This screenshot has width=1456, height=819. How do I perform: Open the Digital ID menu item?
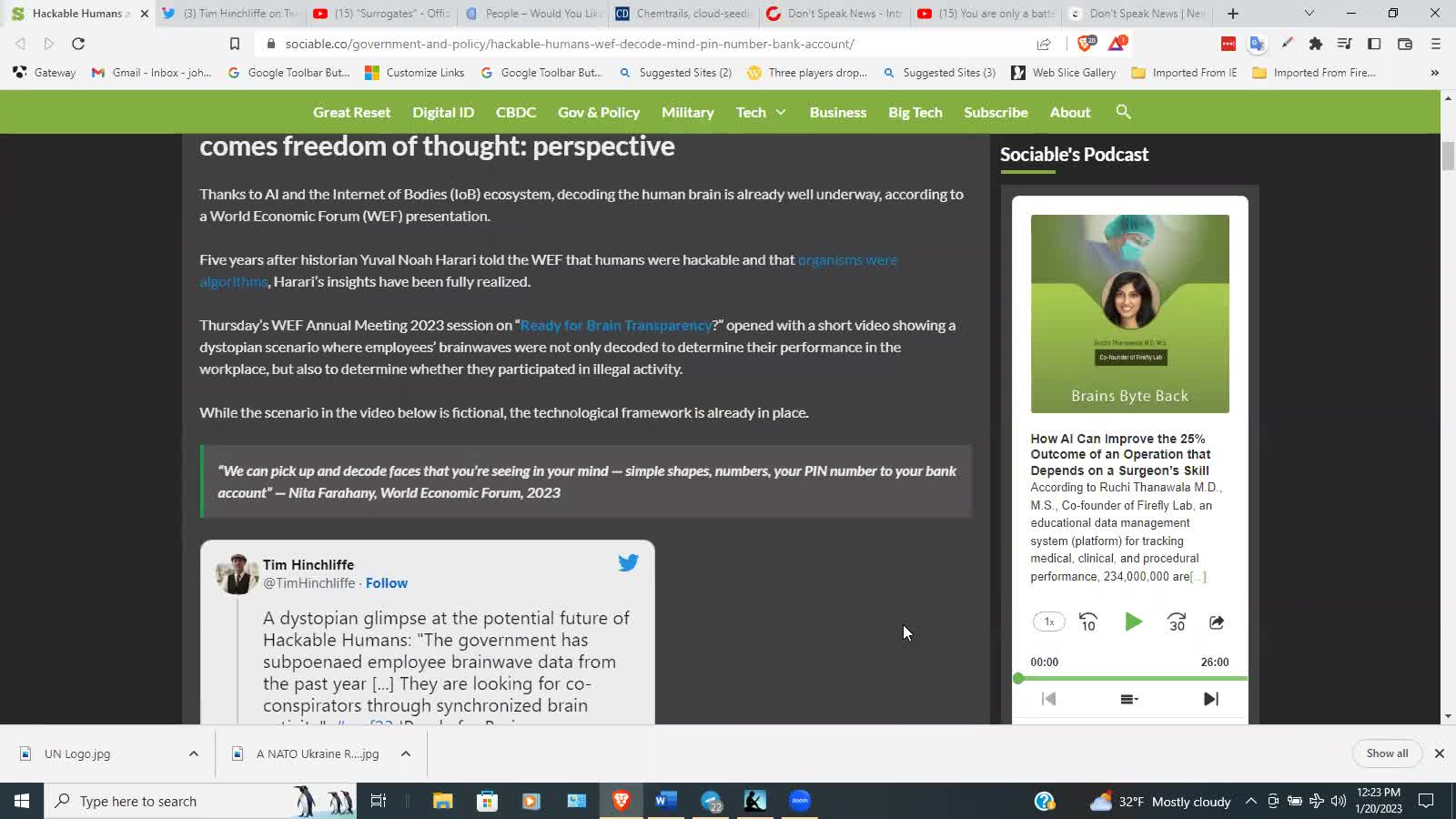pos(443,112)
